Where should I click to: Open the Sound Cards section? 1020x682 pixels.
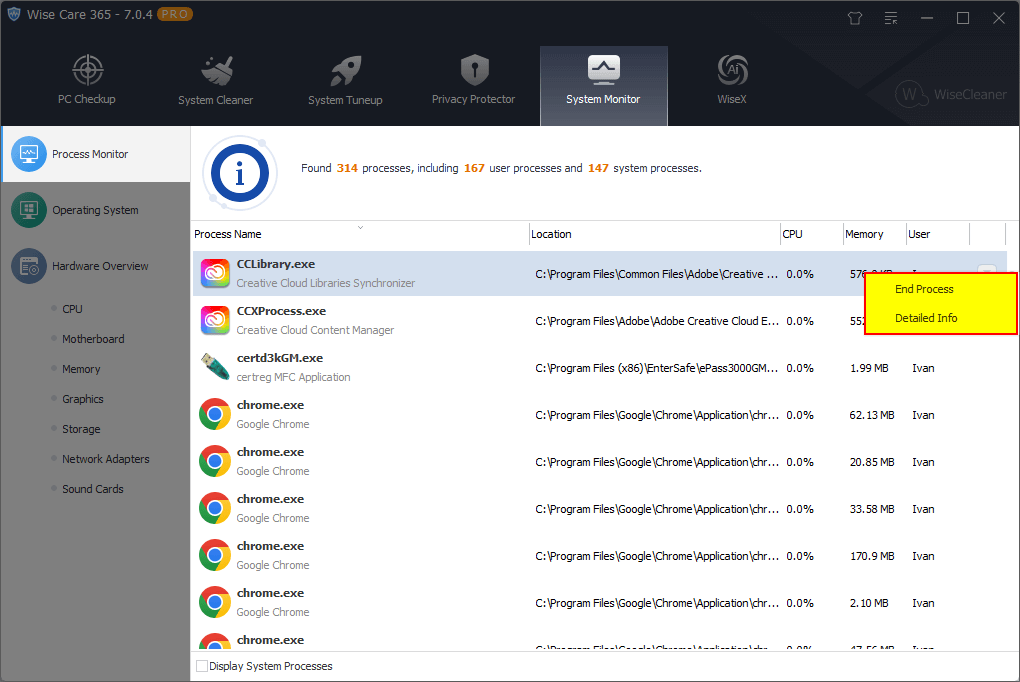click(92, 489)
